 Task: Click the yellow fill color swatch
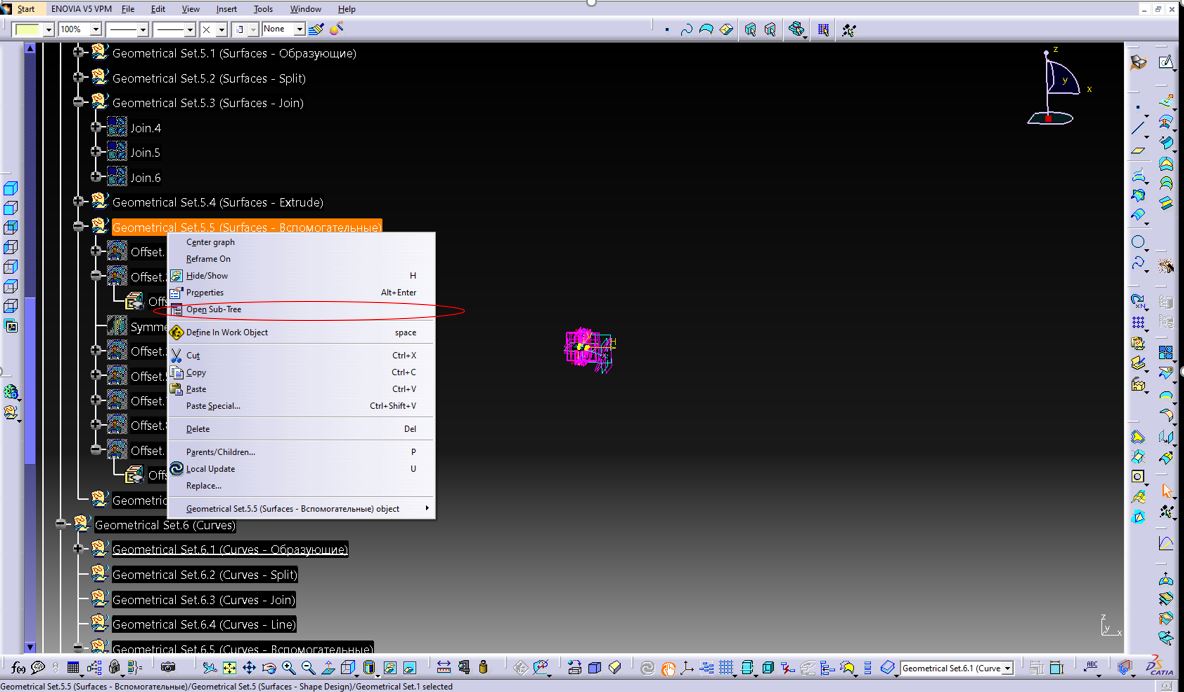(x=27, y=29)
